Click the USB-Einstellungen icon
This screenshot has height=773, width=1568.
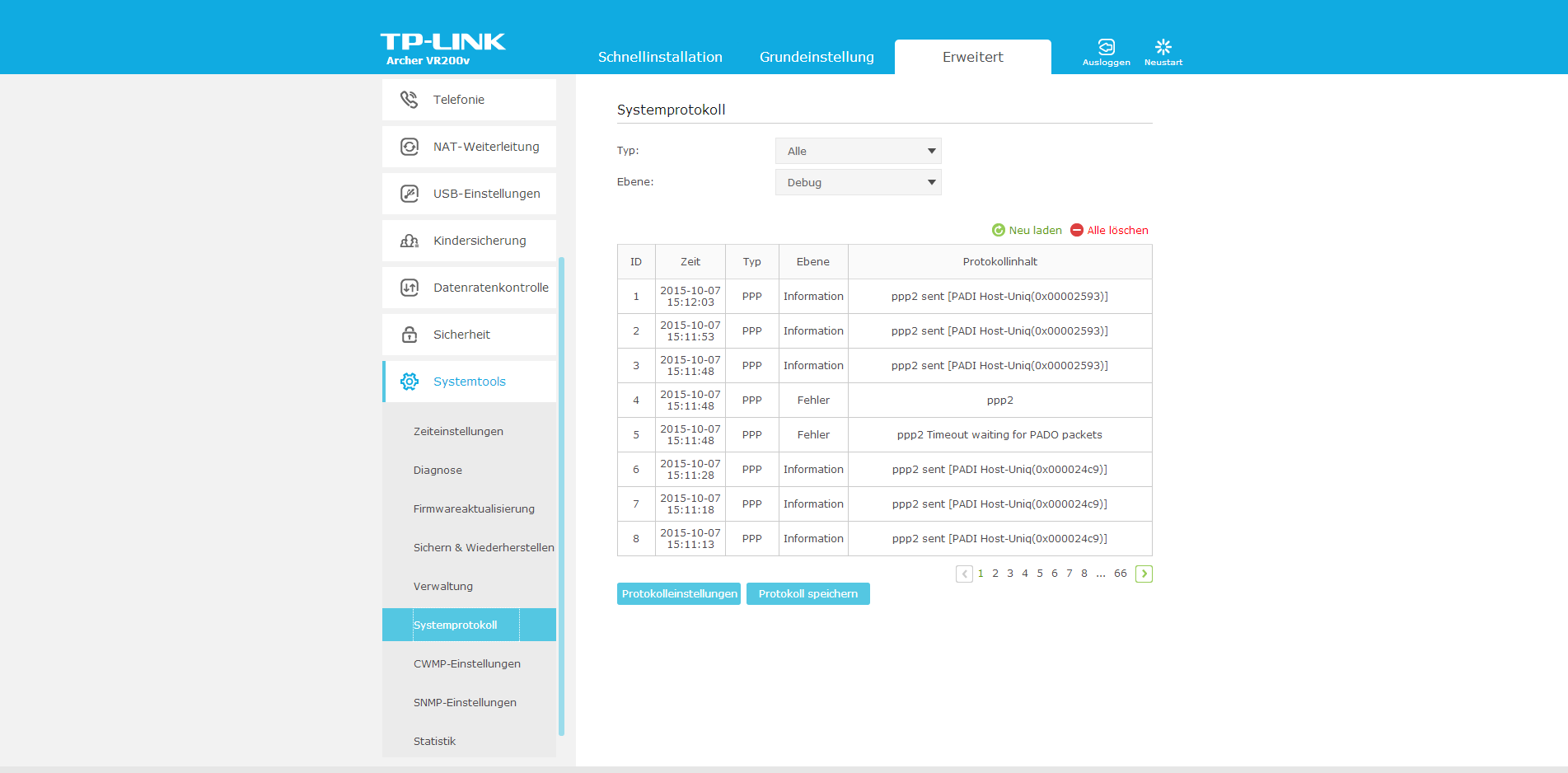[409, 194]
